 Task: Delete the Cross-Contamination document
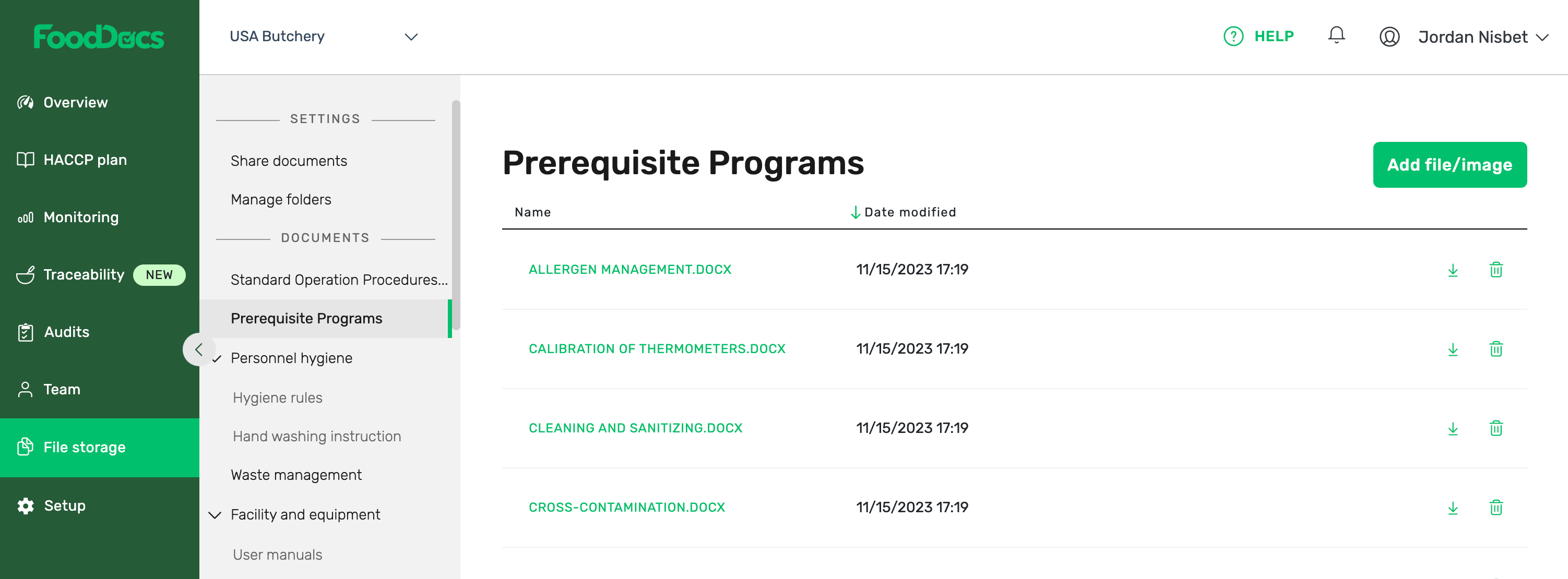pyautogui.click(x=1495, y=508)
